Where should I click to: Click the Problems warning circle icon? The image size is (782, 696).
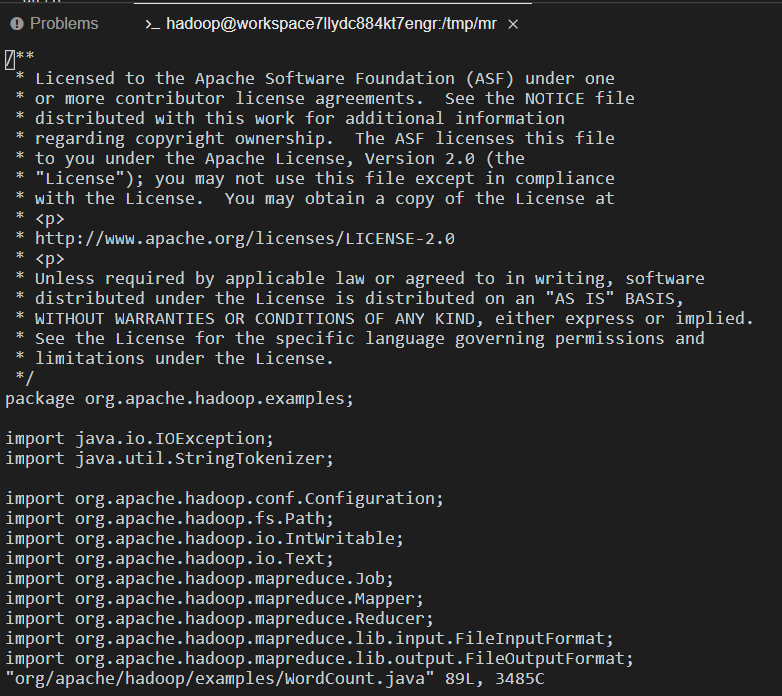[17, 23]
